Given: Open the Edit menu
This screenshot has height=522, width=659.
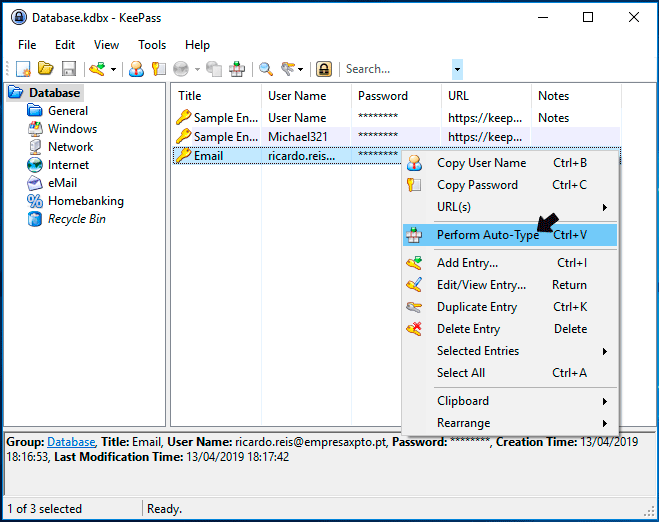Looking at the screenshot, I should [x=65, y=45].
